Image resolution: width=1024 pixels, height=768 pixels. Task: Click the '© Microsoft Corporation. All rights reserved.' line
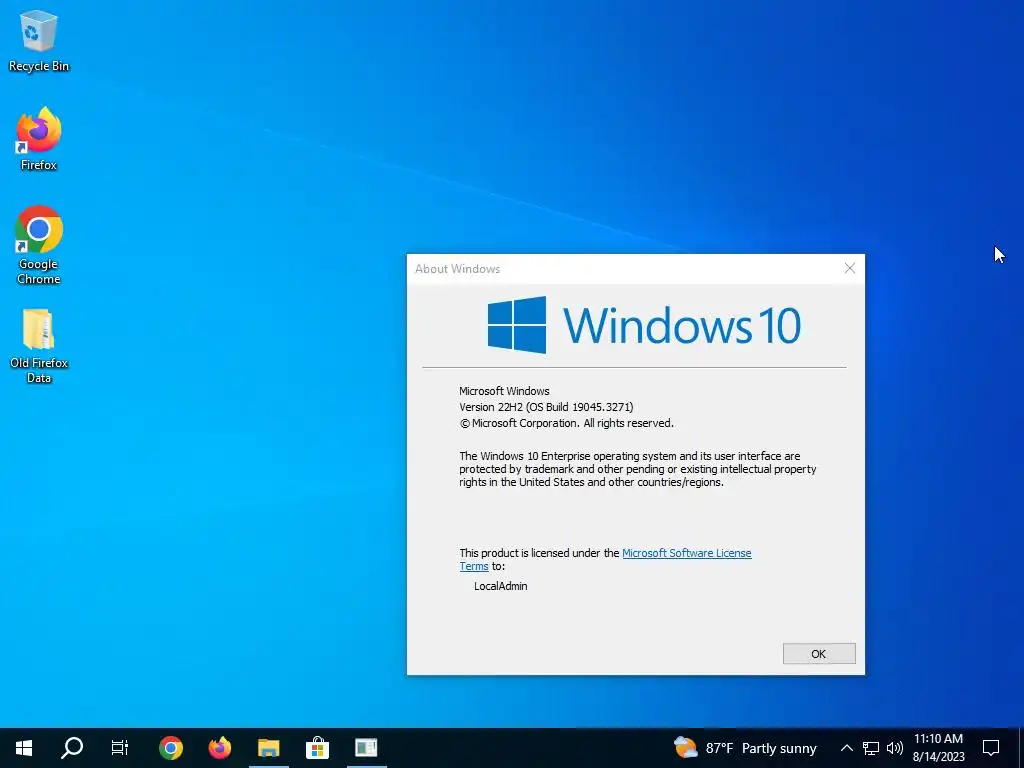coord(566,423)
